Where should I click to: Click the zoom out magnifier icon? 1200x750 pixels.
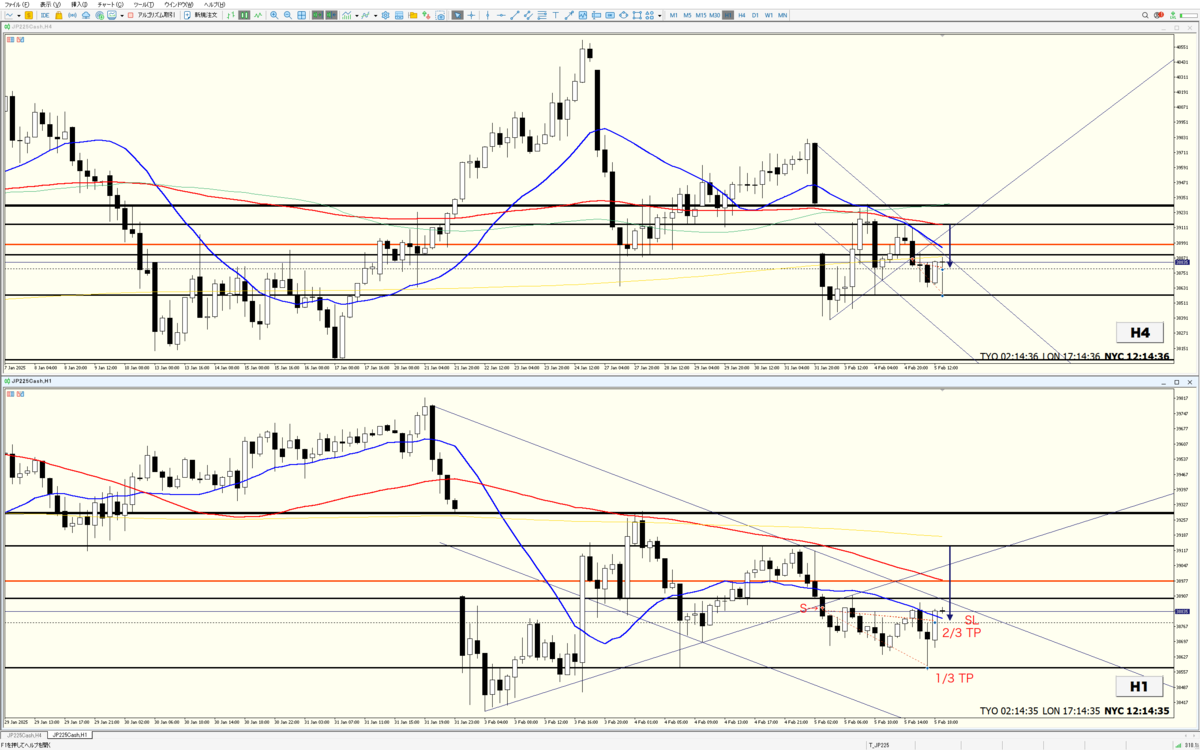[x=288, y=15]
